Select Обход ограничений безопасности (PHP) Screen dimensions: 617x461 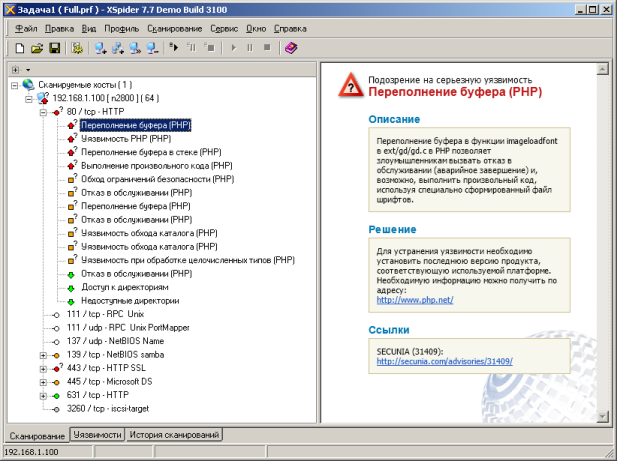[x=157, y=179]
